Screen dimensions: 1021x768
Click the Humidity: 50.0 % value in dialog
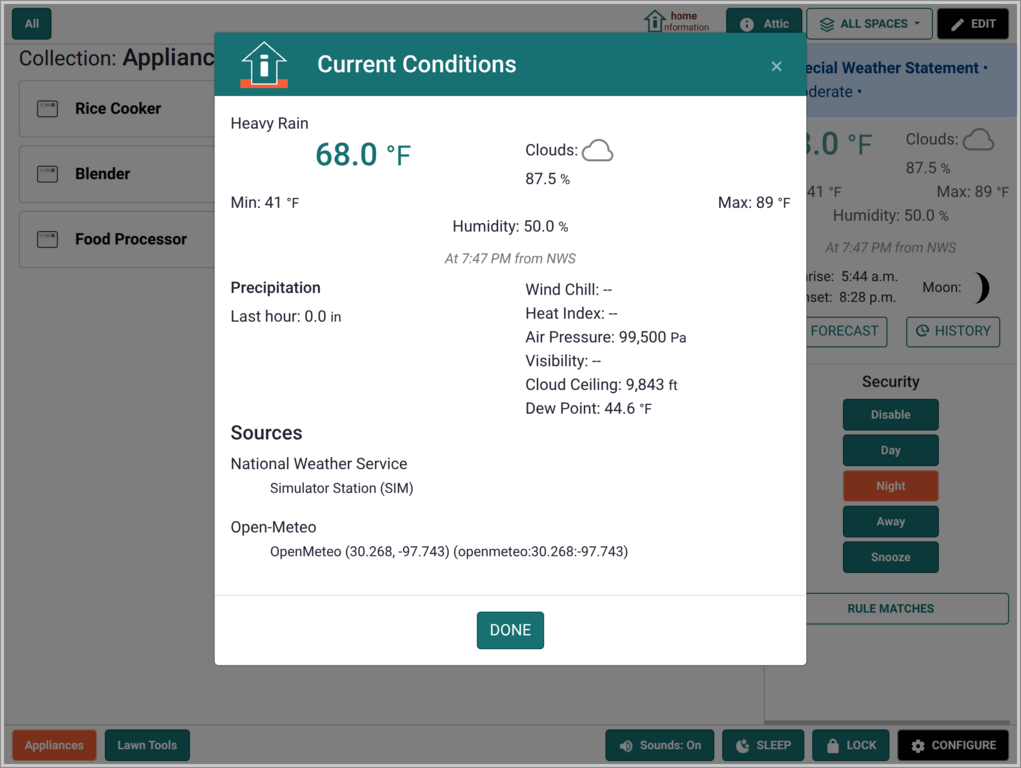[510, 227]
